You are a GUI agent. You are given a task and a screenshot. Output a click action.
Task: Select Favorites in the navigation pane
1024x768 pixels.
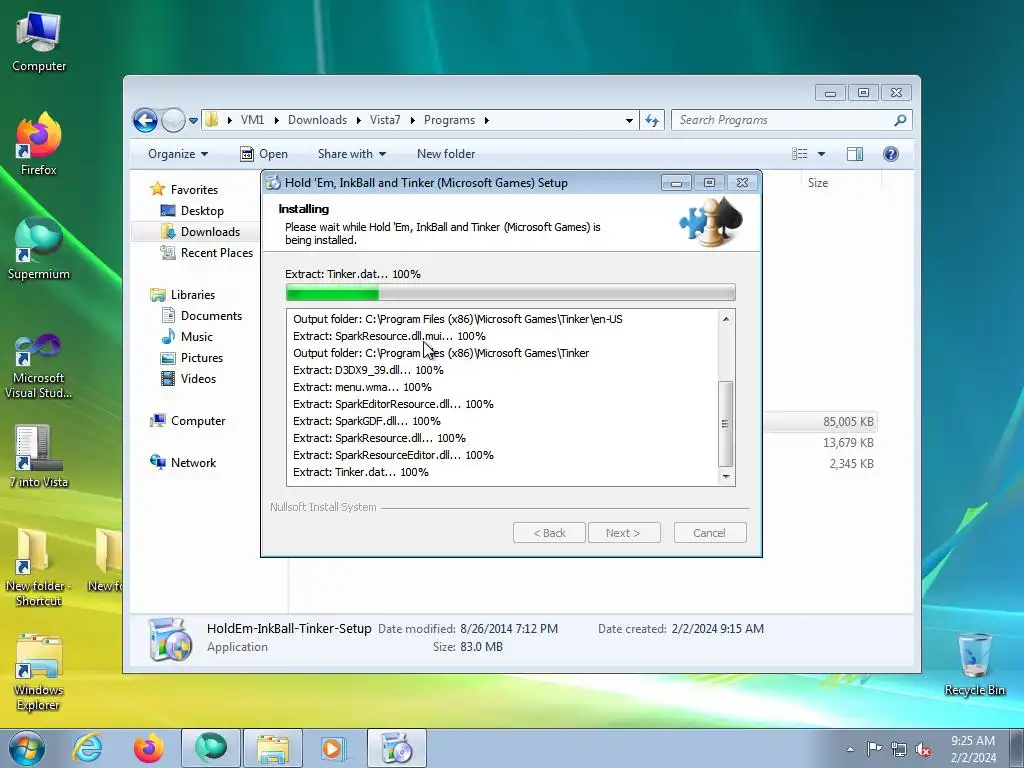194,189
